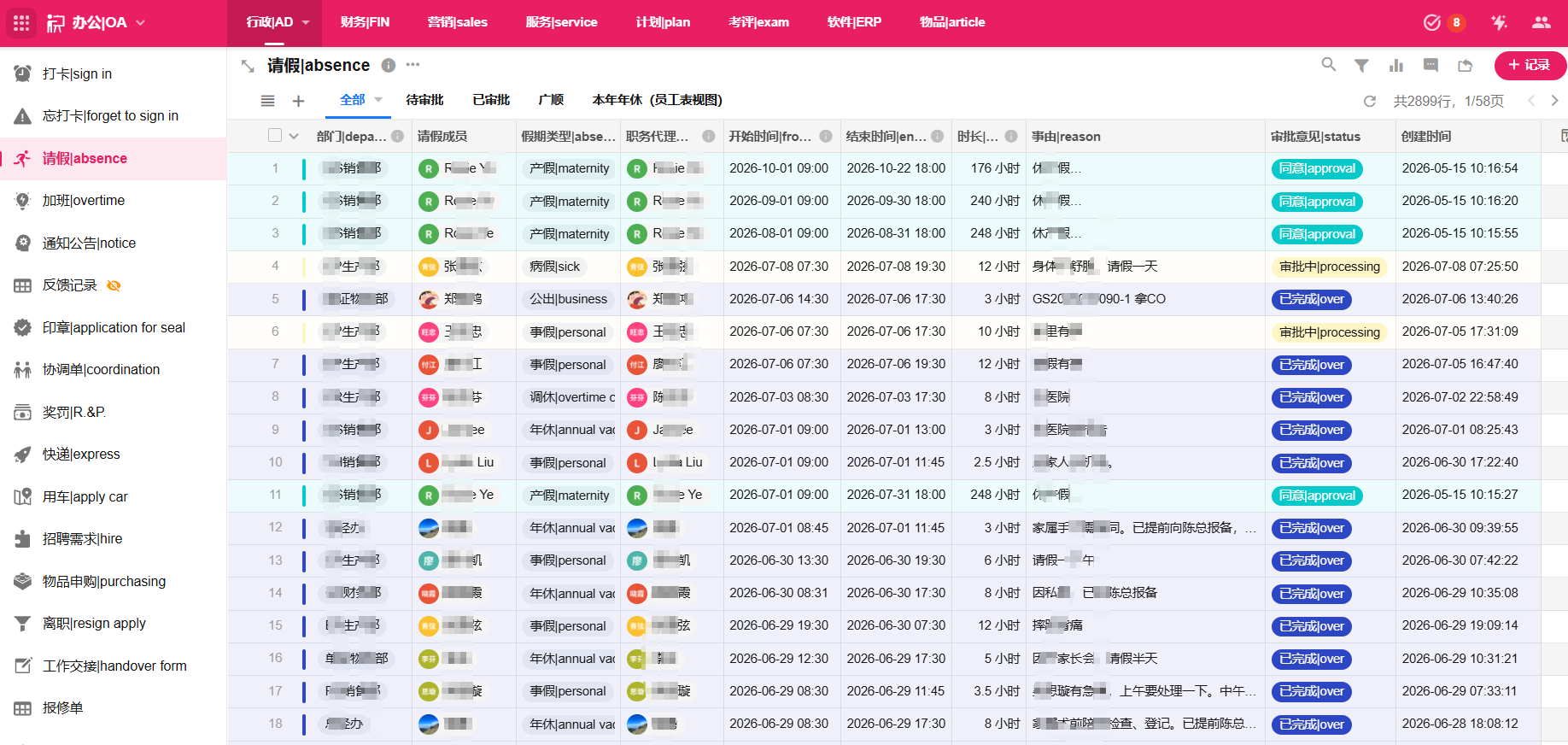Open 快递|express in sidebar
This screenshot has height=745, width=1568.
[113, 455]
